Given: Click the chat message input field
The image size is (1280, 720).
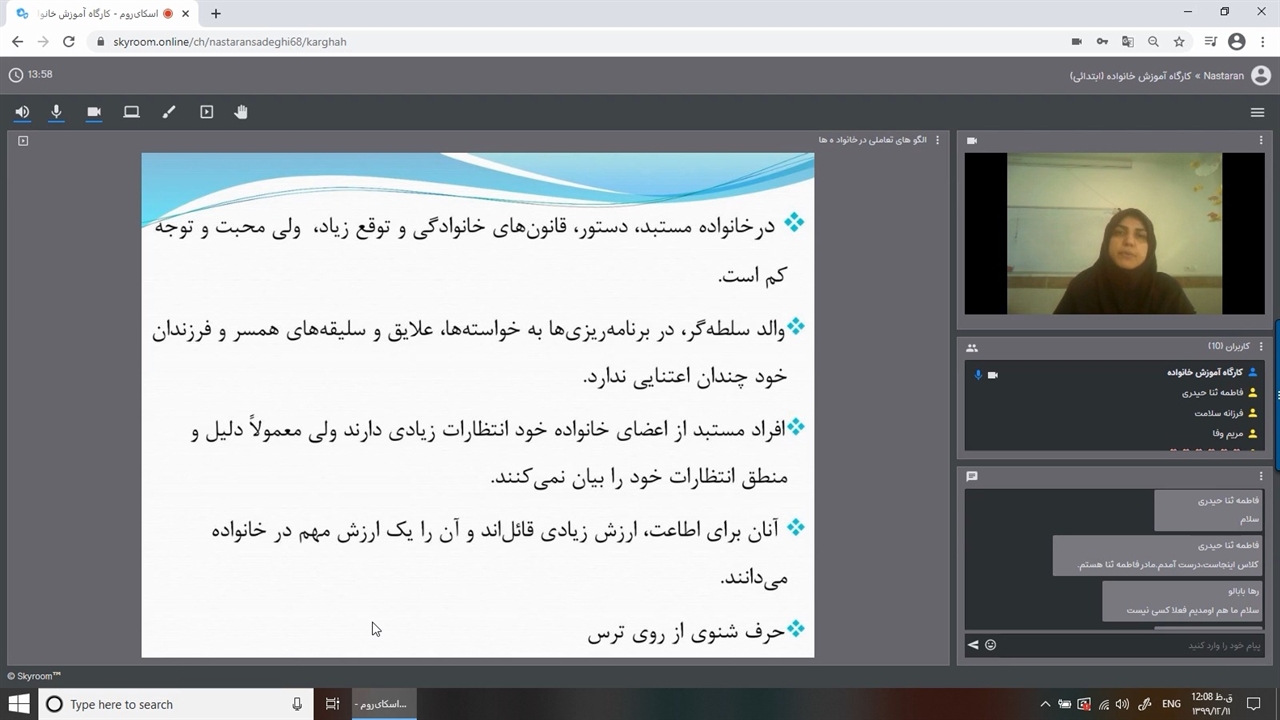Looking at the screenshot, I should [1120, 645].
